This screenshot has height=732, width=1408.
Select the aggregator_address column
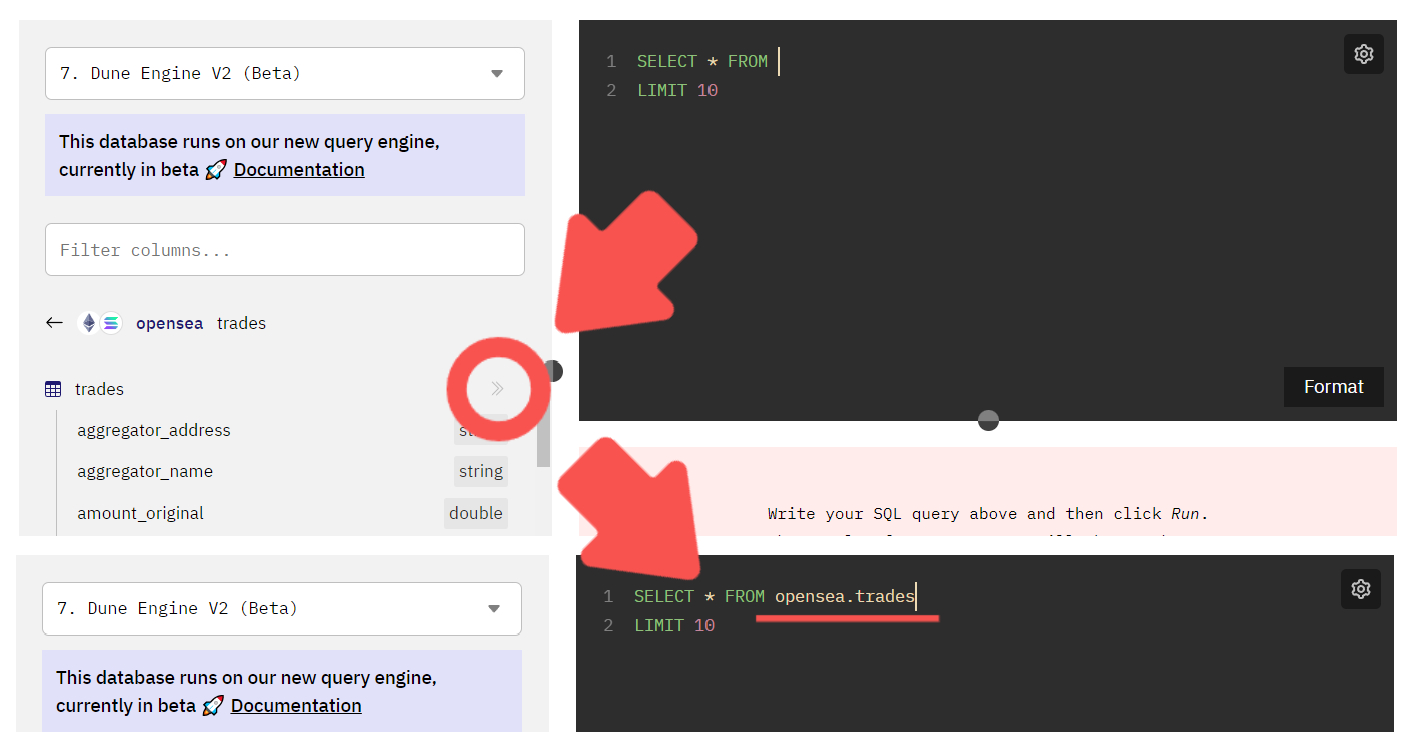pyautogui.click(x=153, y=430)
